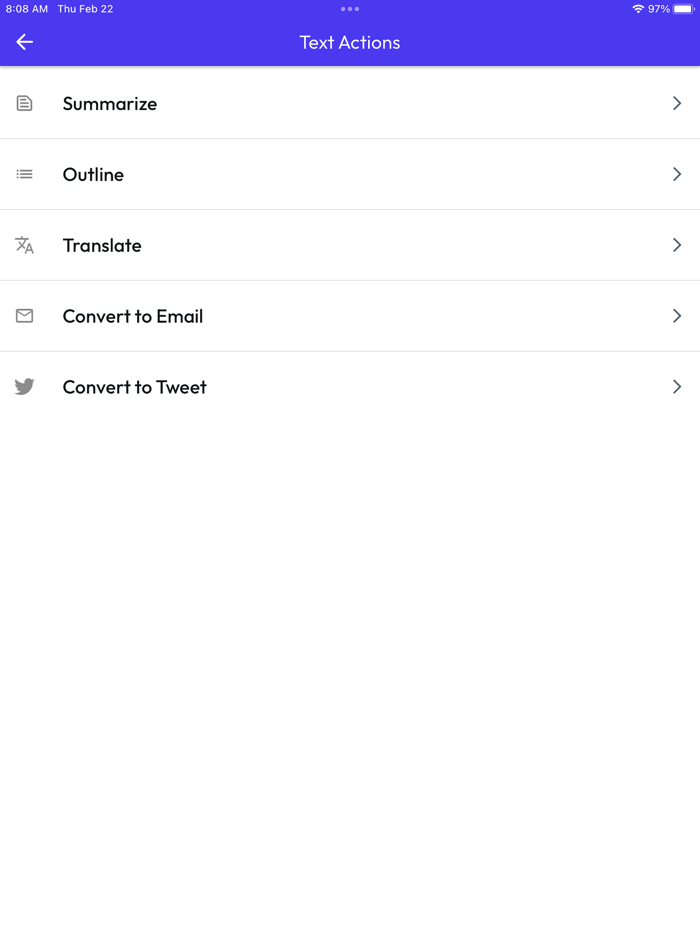
Task: Select Convert to Tweet
Action: [x=135, y=387]
